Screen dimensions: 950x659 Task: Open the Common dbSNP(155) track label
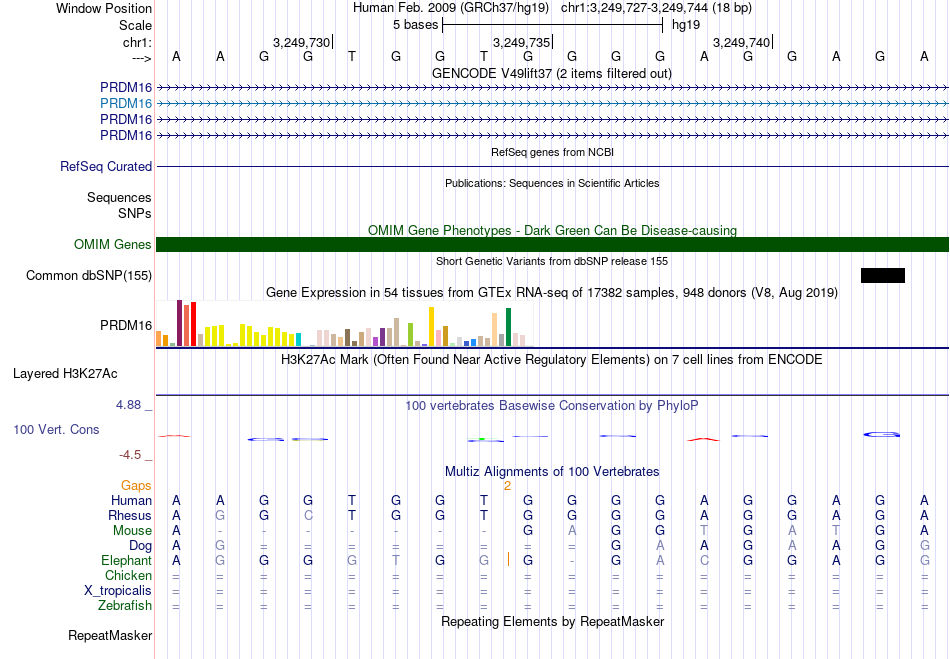89,276
